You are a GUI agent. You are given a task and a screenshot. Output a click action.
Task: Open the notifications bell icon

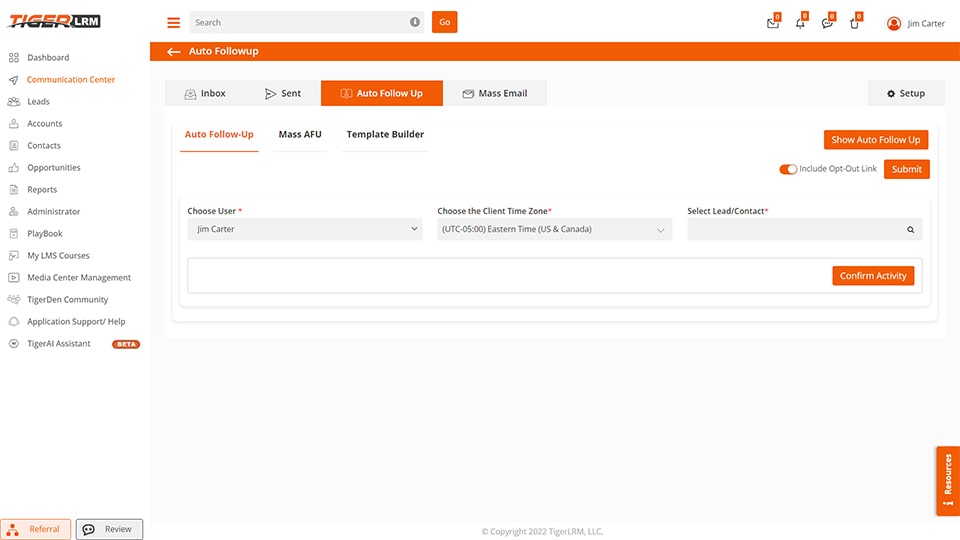800,23
